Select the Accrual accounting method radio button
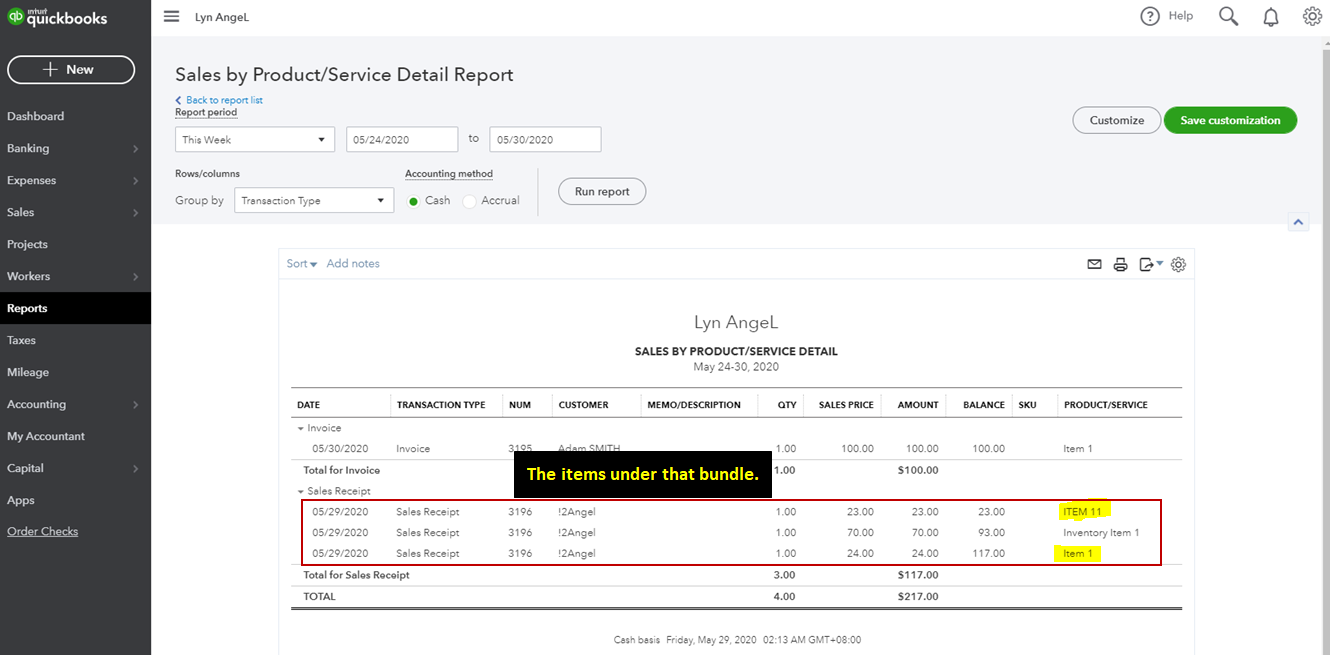This screenshot has height=655, width=1330. 469,200
